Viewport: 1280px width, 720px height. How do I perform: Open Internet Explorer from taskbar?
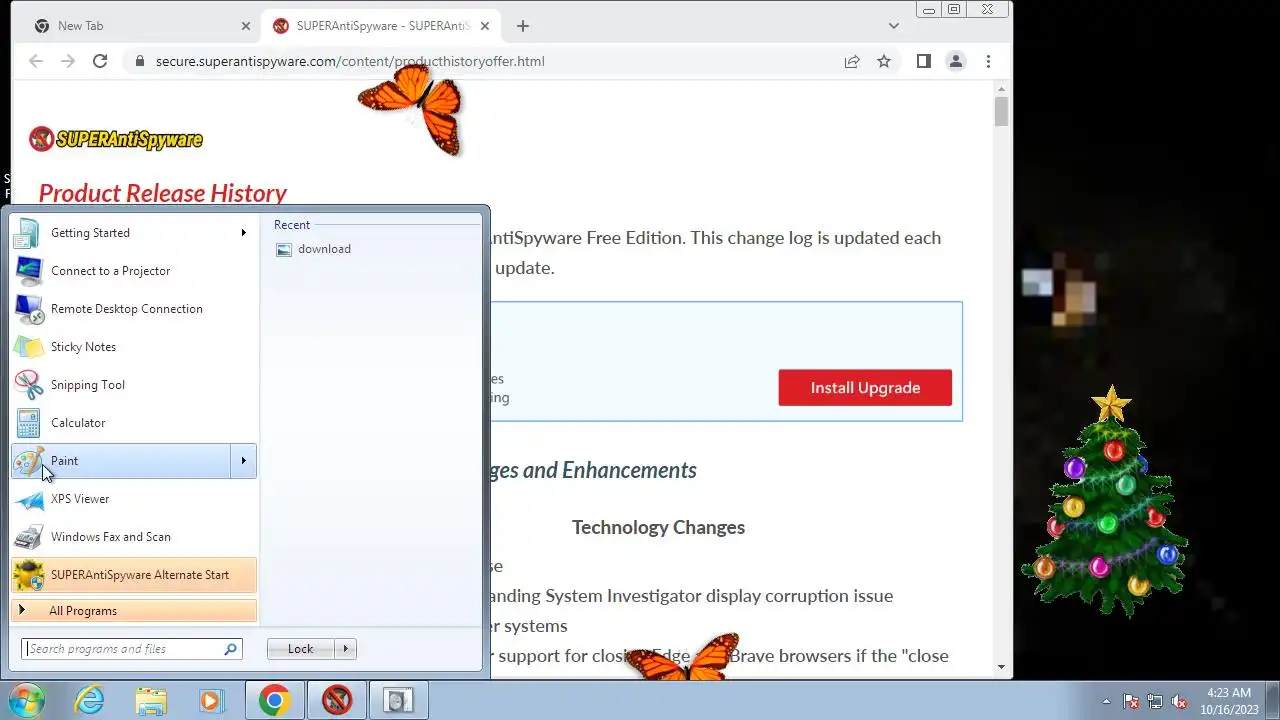[90, 701]
